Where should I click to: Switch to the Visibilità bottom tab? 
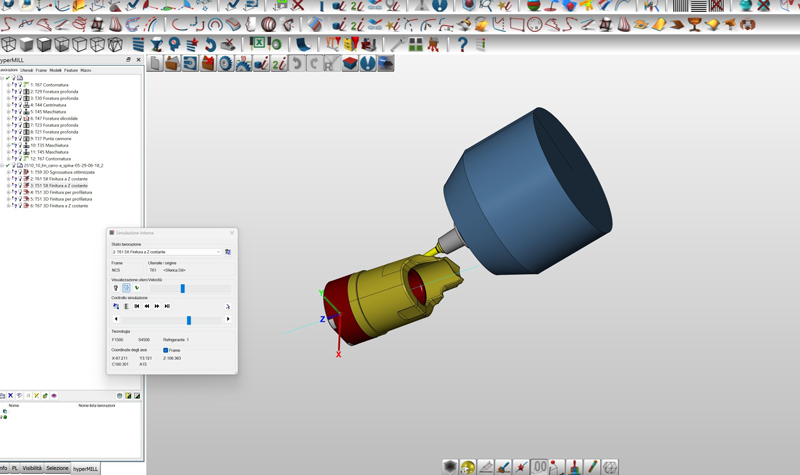(32, 468)
